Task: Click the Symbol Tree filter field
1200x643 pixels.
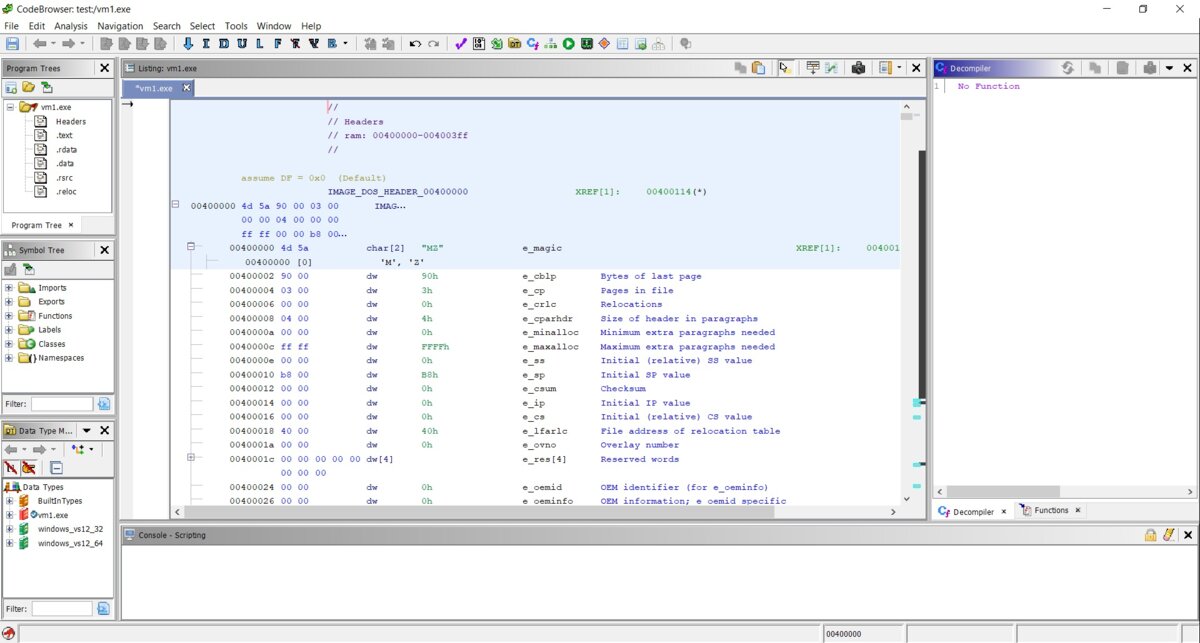Action: coord(62,404)
